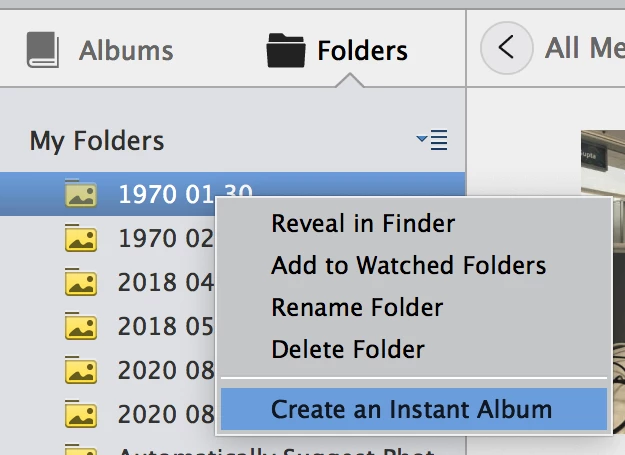Open the My Folders view options menu
This screenshot has width=625, height=455.
click(432, 140)
